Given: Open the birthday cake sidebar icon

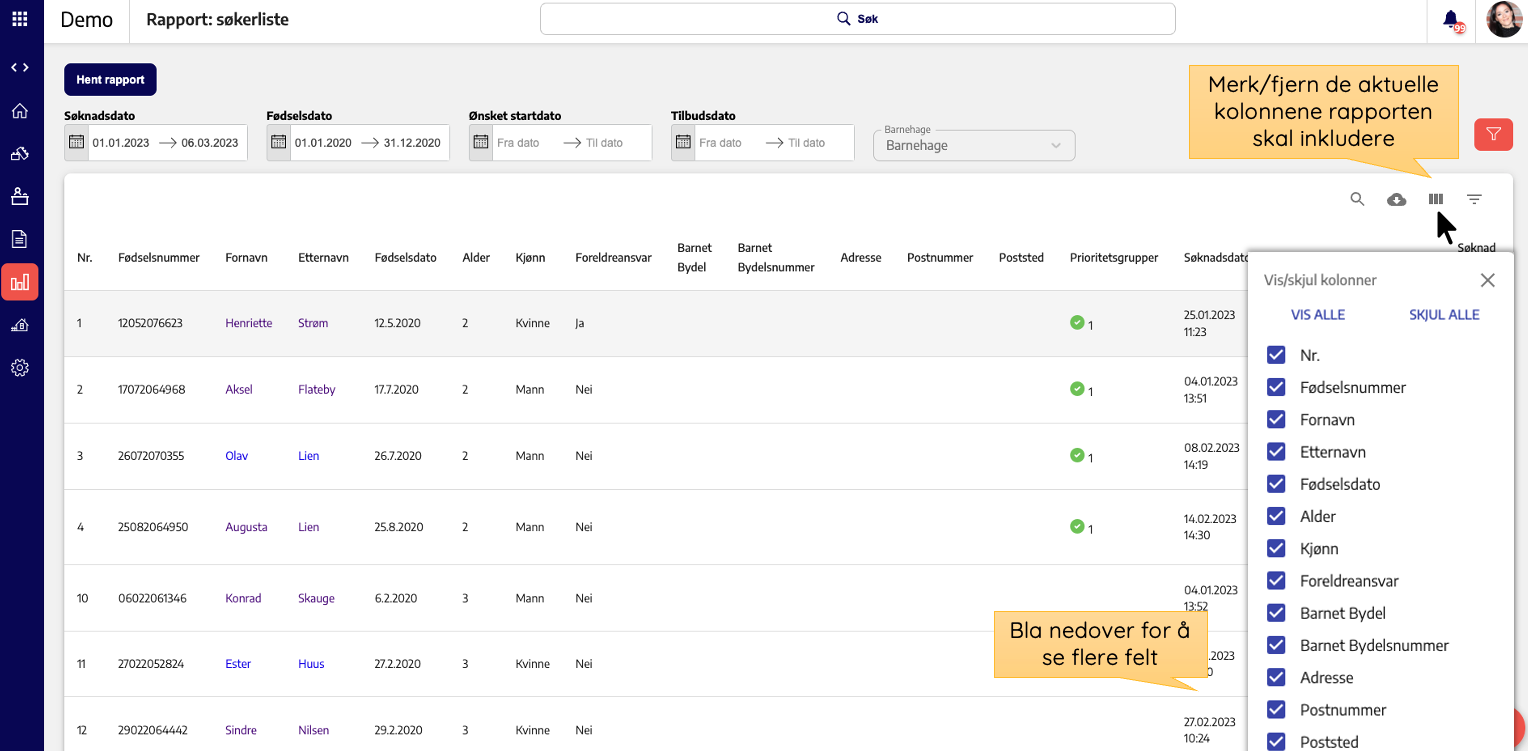Looking at the screenshot, I should pos(20,196).
